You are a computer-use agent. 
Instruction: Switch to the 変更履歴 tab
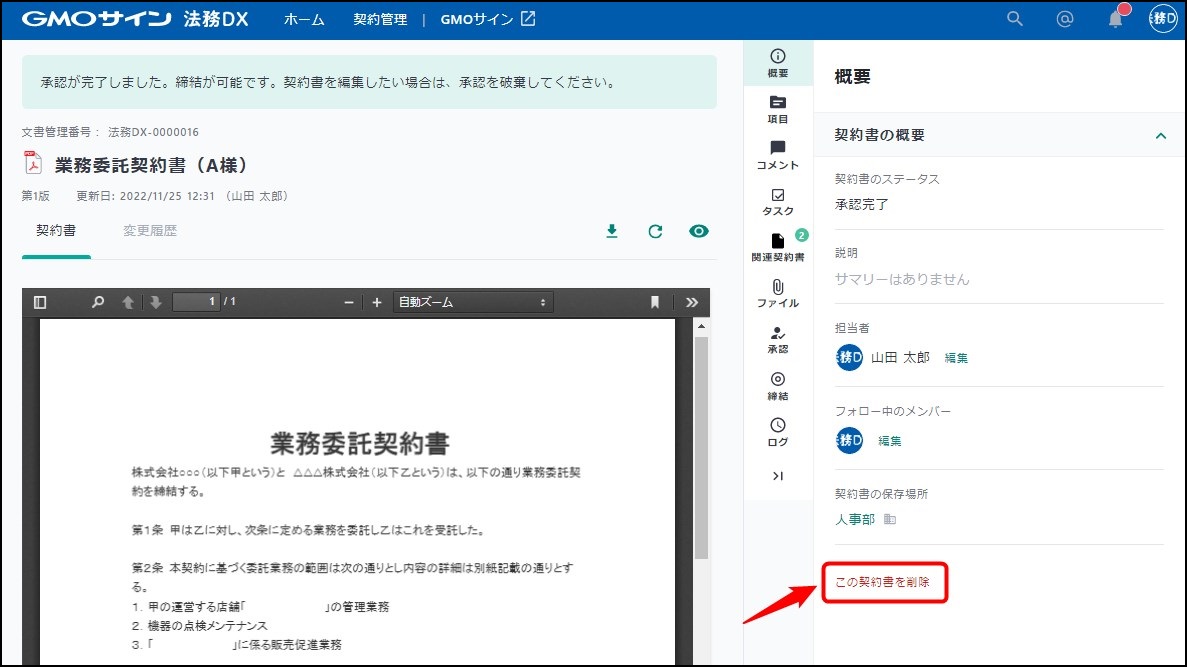(150, 231)
